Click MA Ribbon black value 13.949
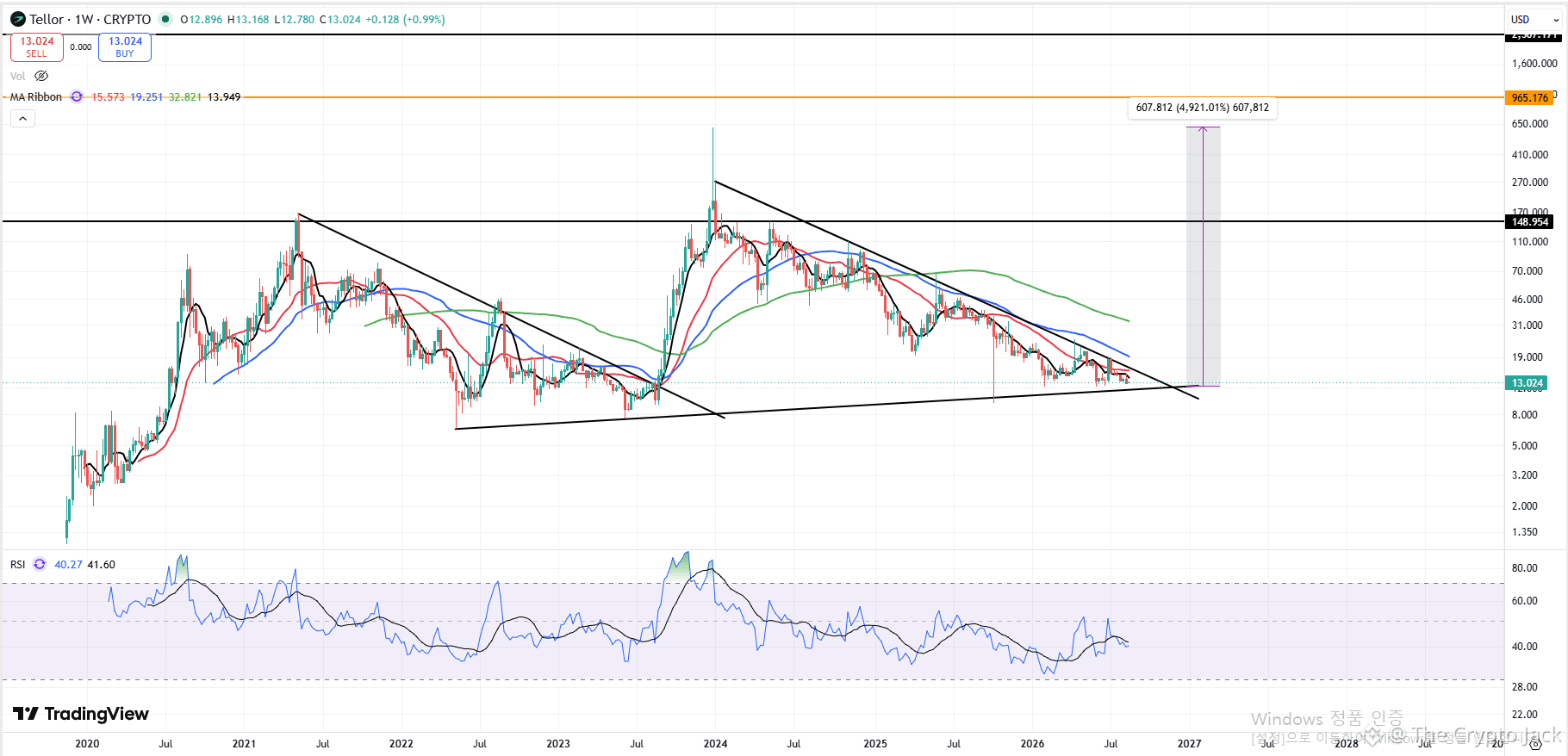 224,96
